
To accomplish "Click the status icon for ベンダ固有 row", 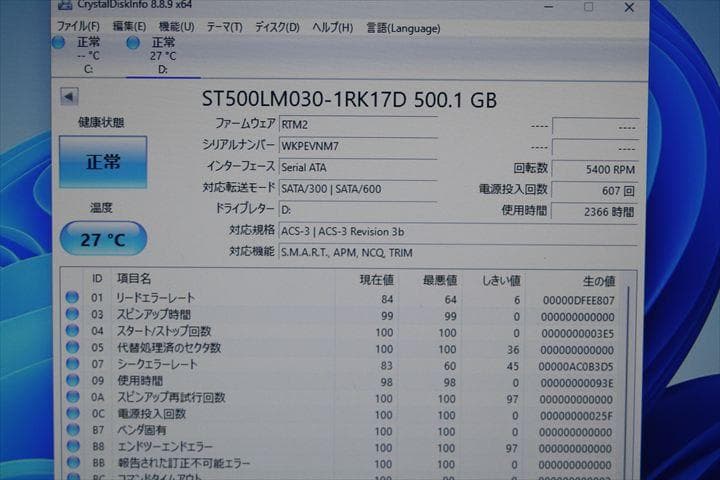I will [73, 429].
